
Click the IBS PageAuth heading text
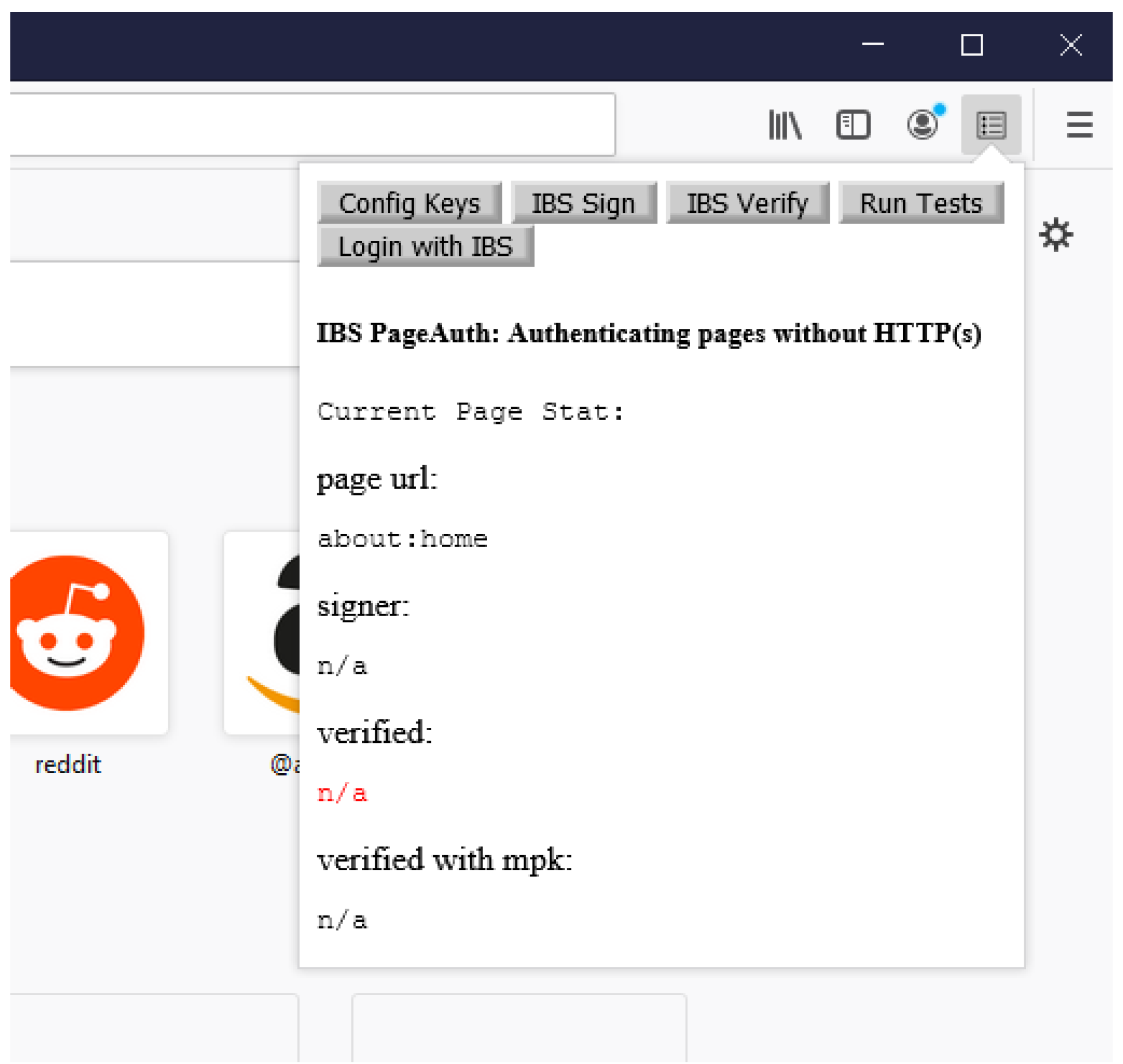648,333
